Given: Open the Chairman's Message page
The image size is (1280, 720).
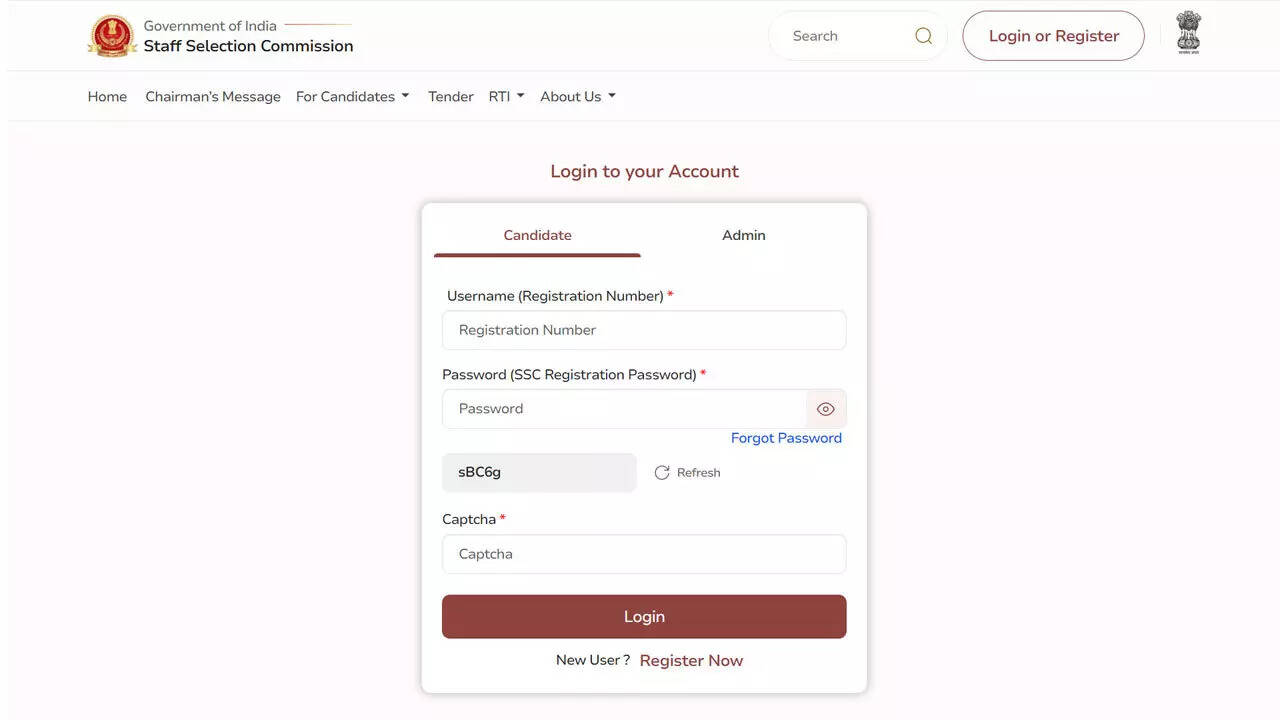Looking at the screenshot, I should tap(213, 97).
